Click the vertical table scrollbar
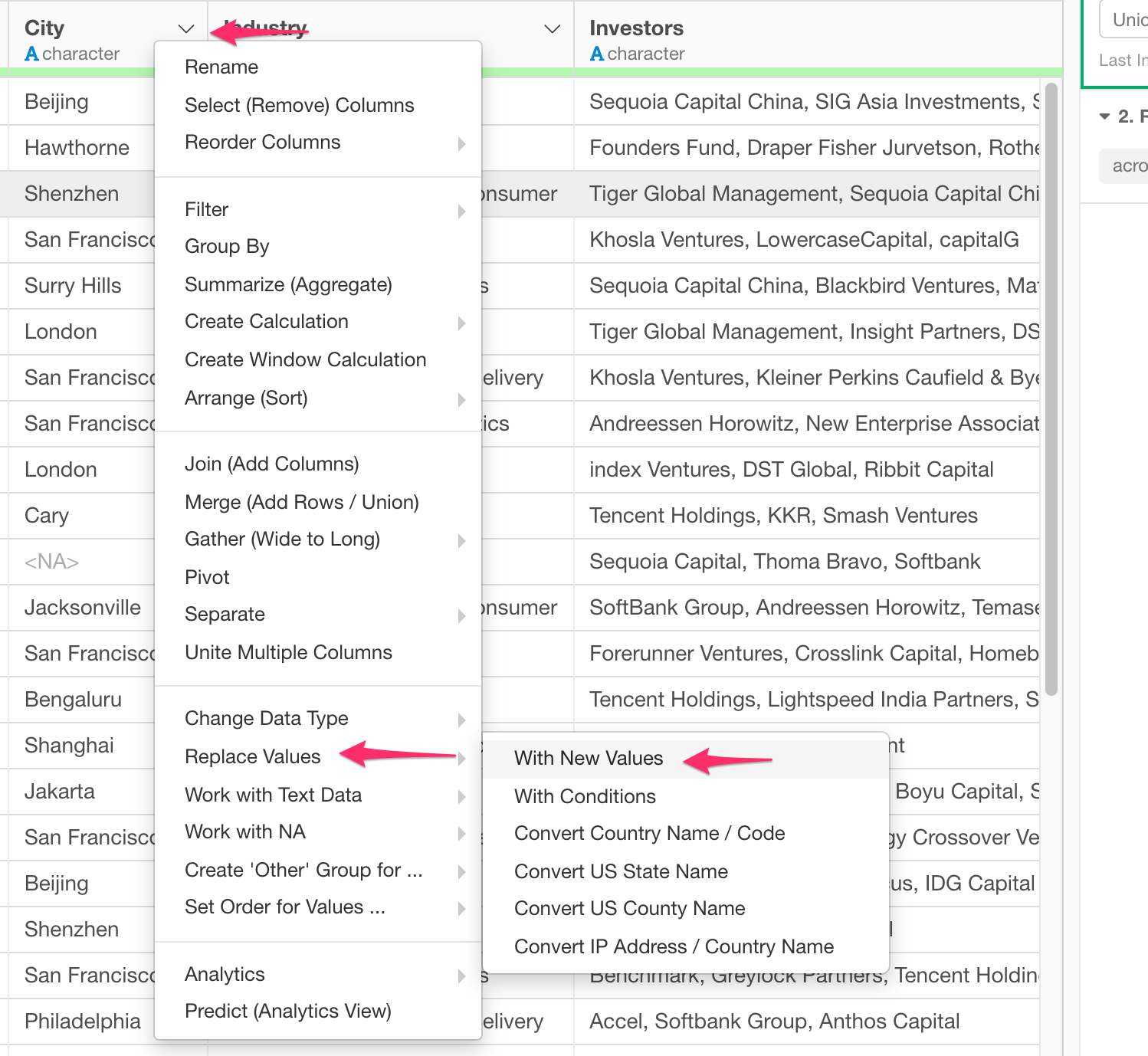 1051,389
